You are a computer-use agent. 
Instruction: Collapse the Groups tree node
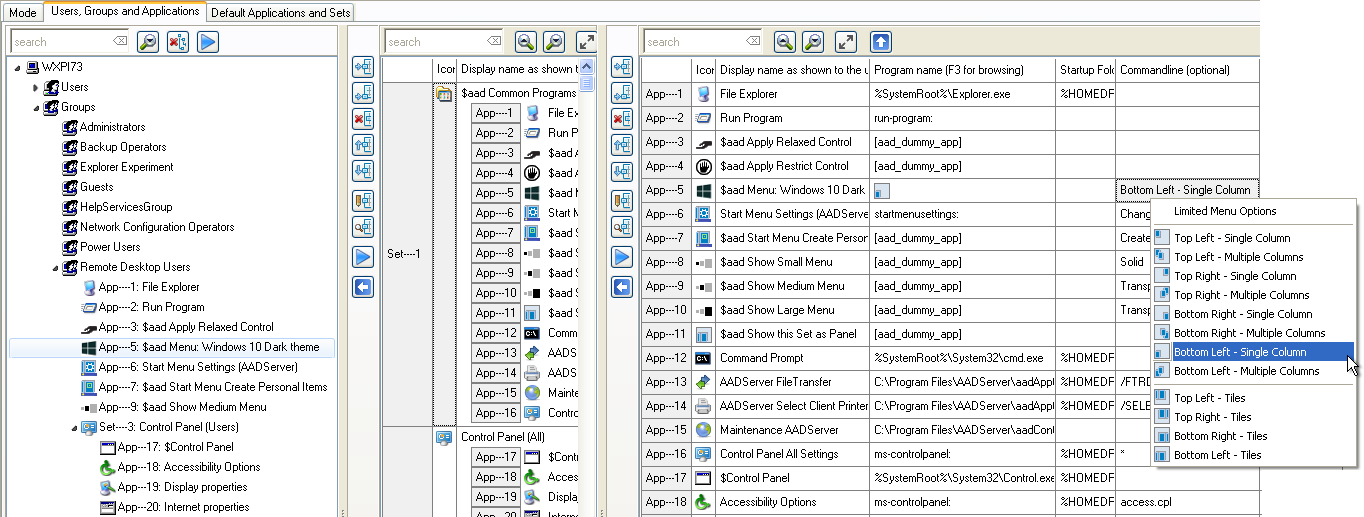point(36,108)
